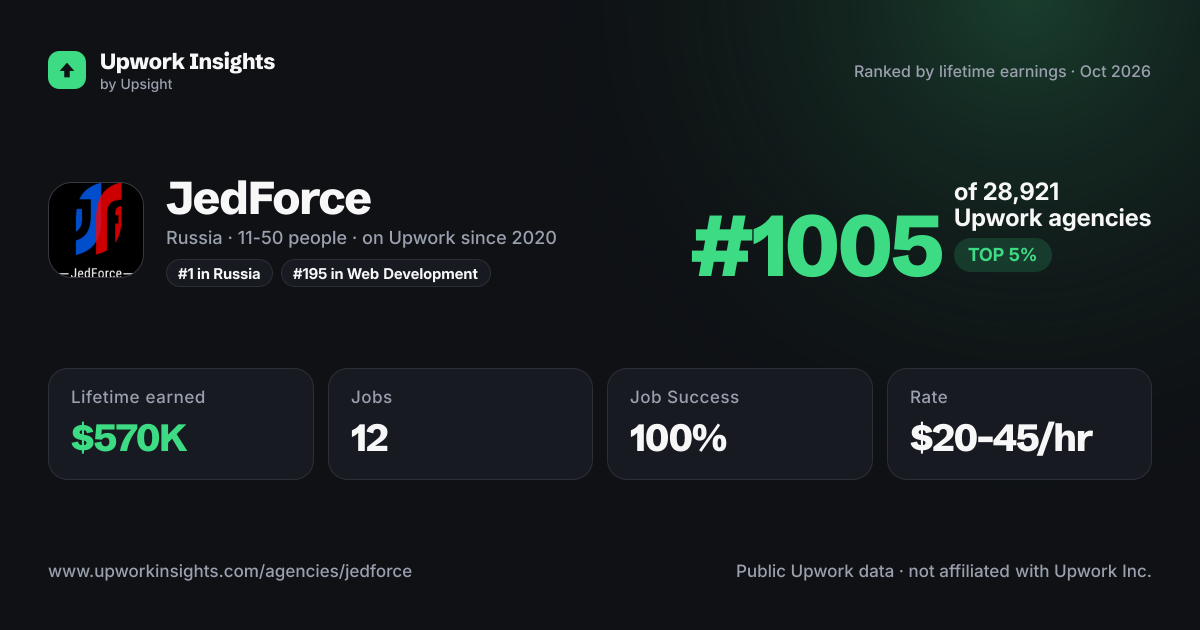Click the TOP 5% badge

pos(1002,255)
